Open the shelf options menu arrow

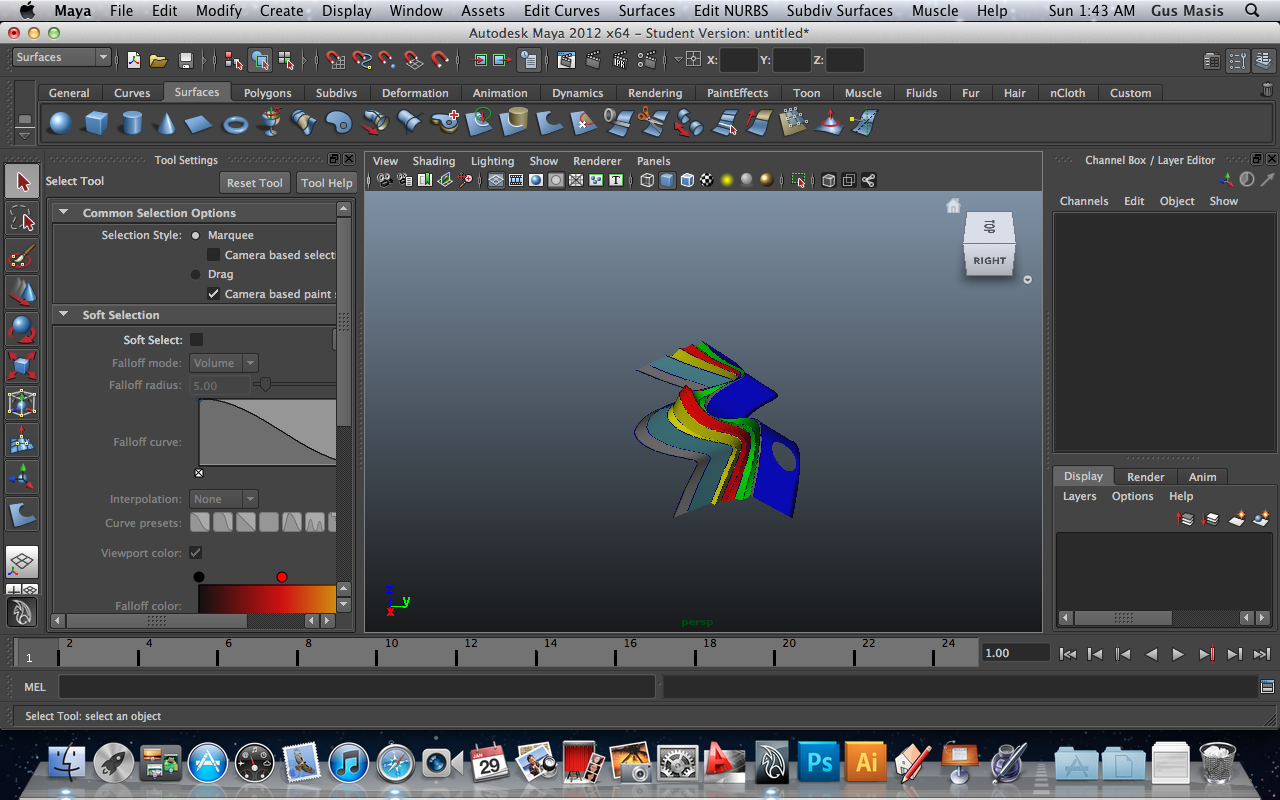pos(24,137)
